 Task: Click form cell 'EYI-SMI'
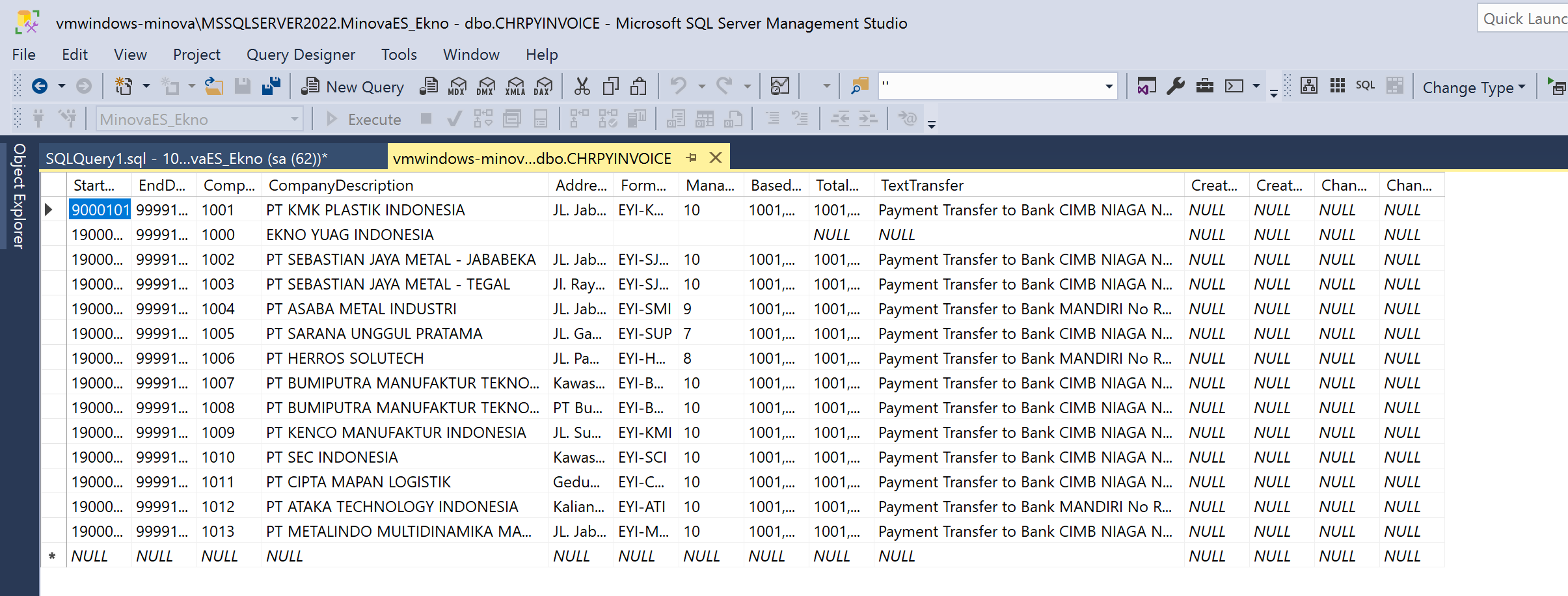(x=646, y=309)
